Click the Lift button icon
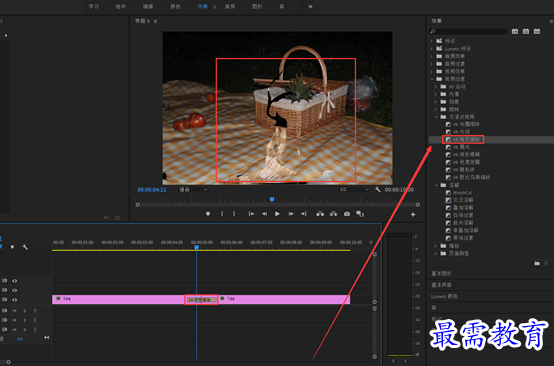The height and width of the screenshot is (366, 554). tap(320, 214)
